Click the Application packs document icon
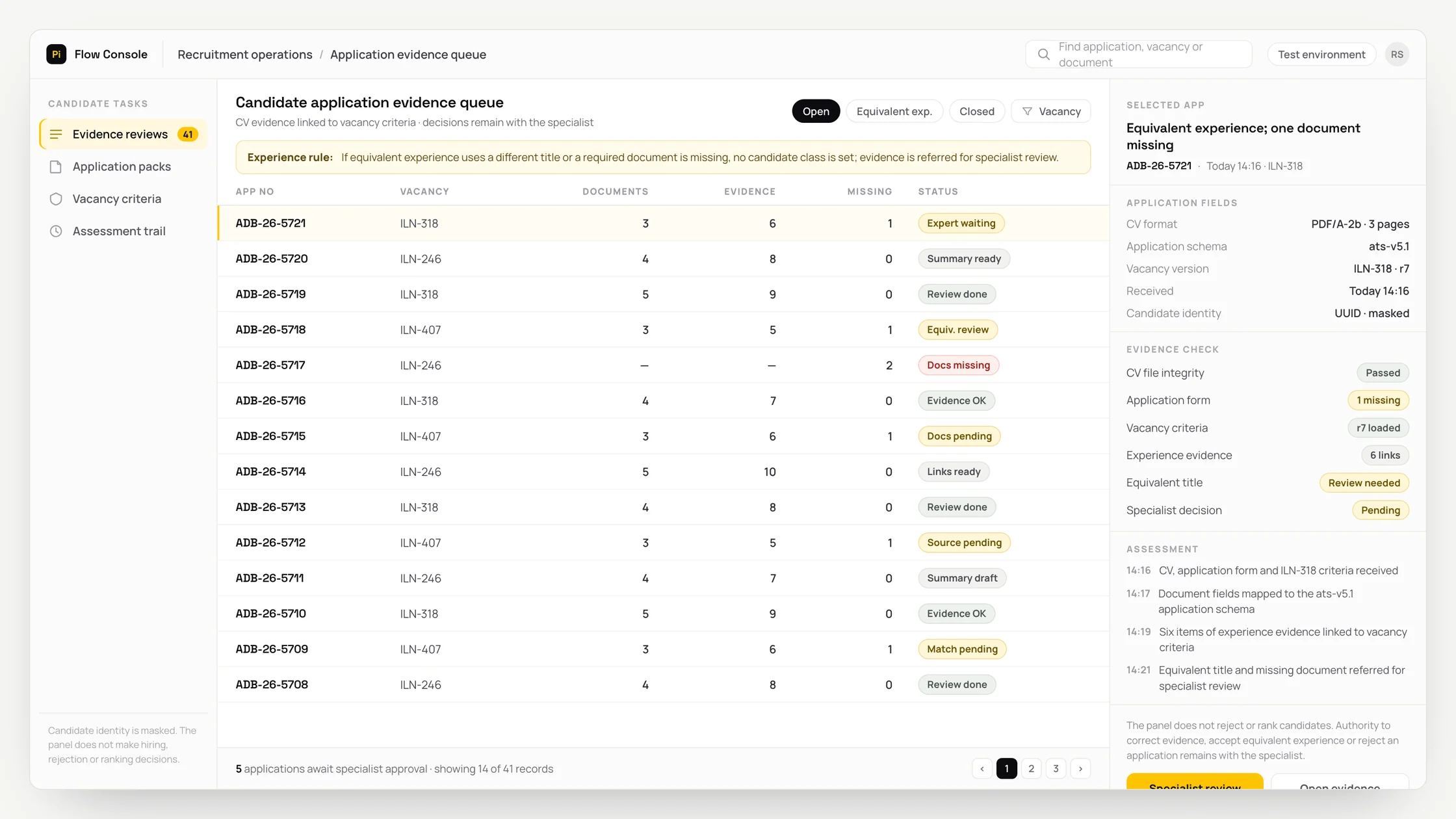Viewport: 1456px width, 819px height. [56, 167]
